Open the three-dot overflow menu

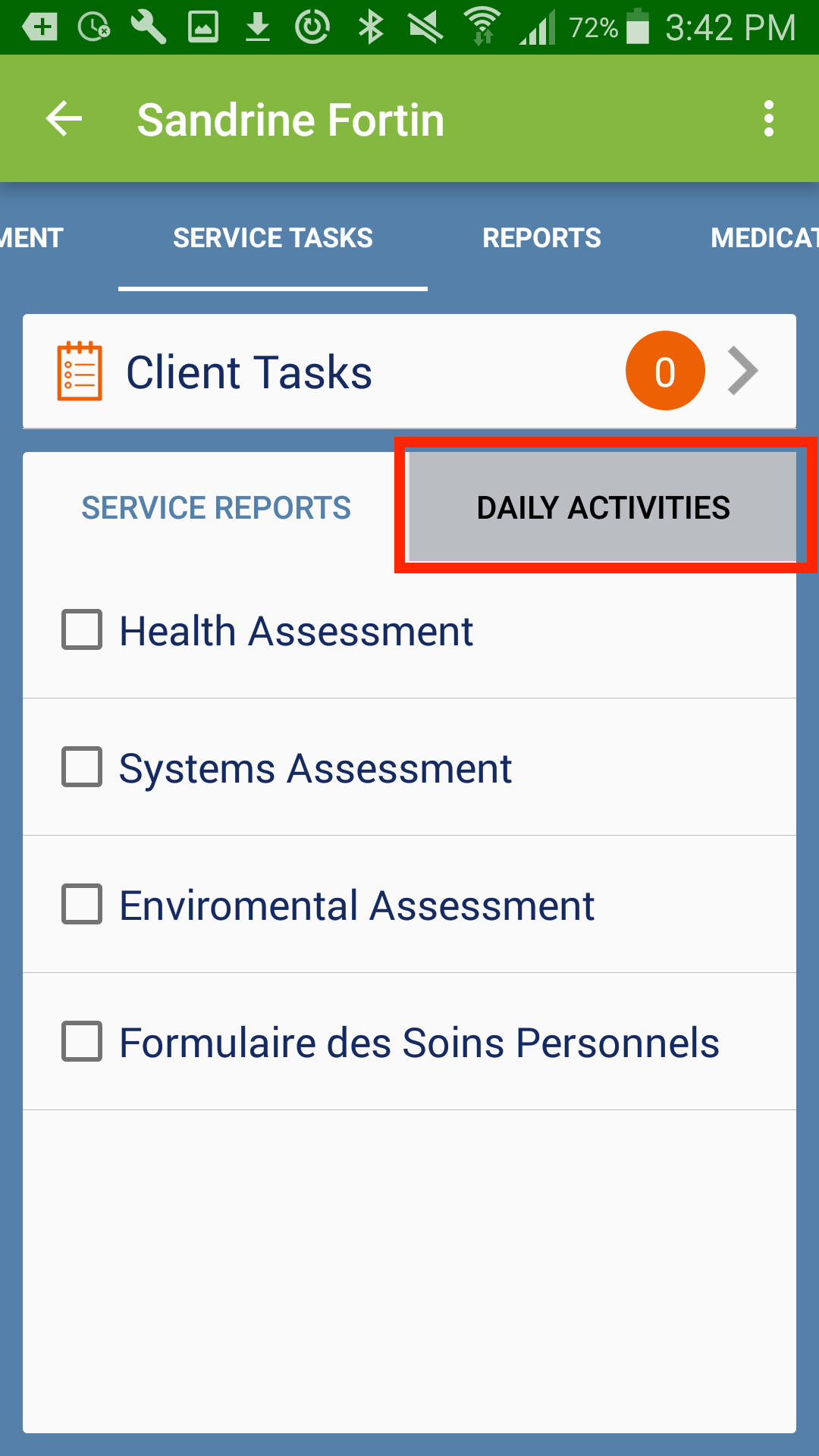tap(768, 119)
